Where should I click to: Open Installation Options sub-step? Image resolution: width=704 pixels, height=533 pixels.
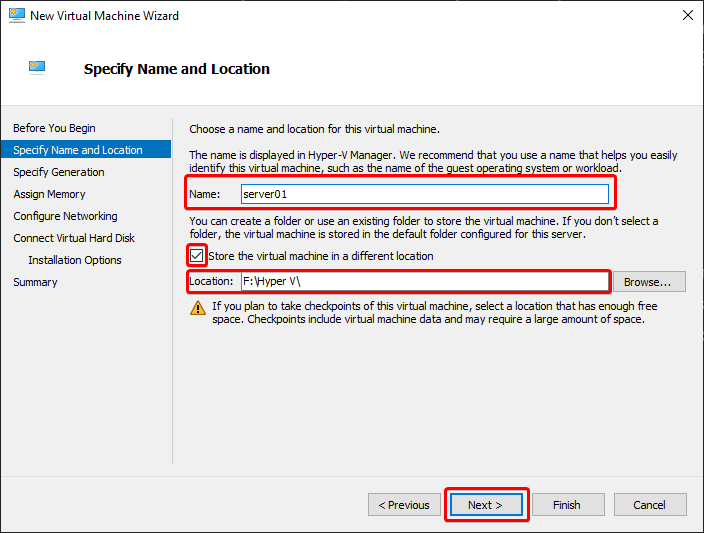coord(75,260)
